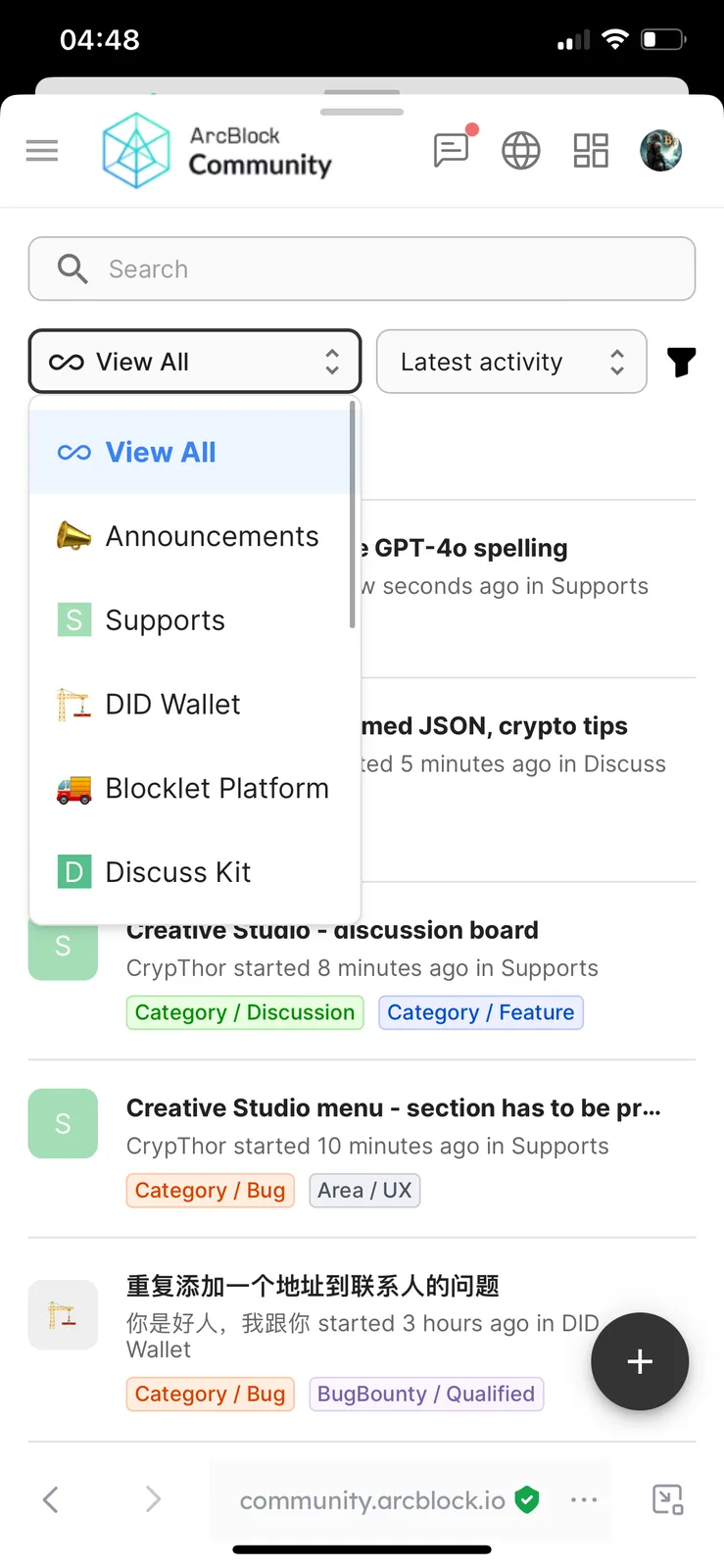Click the filter funnel icon
The width and height of the screenshot is (724, 1568).
(682, 363)
